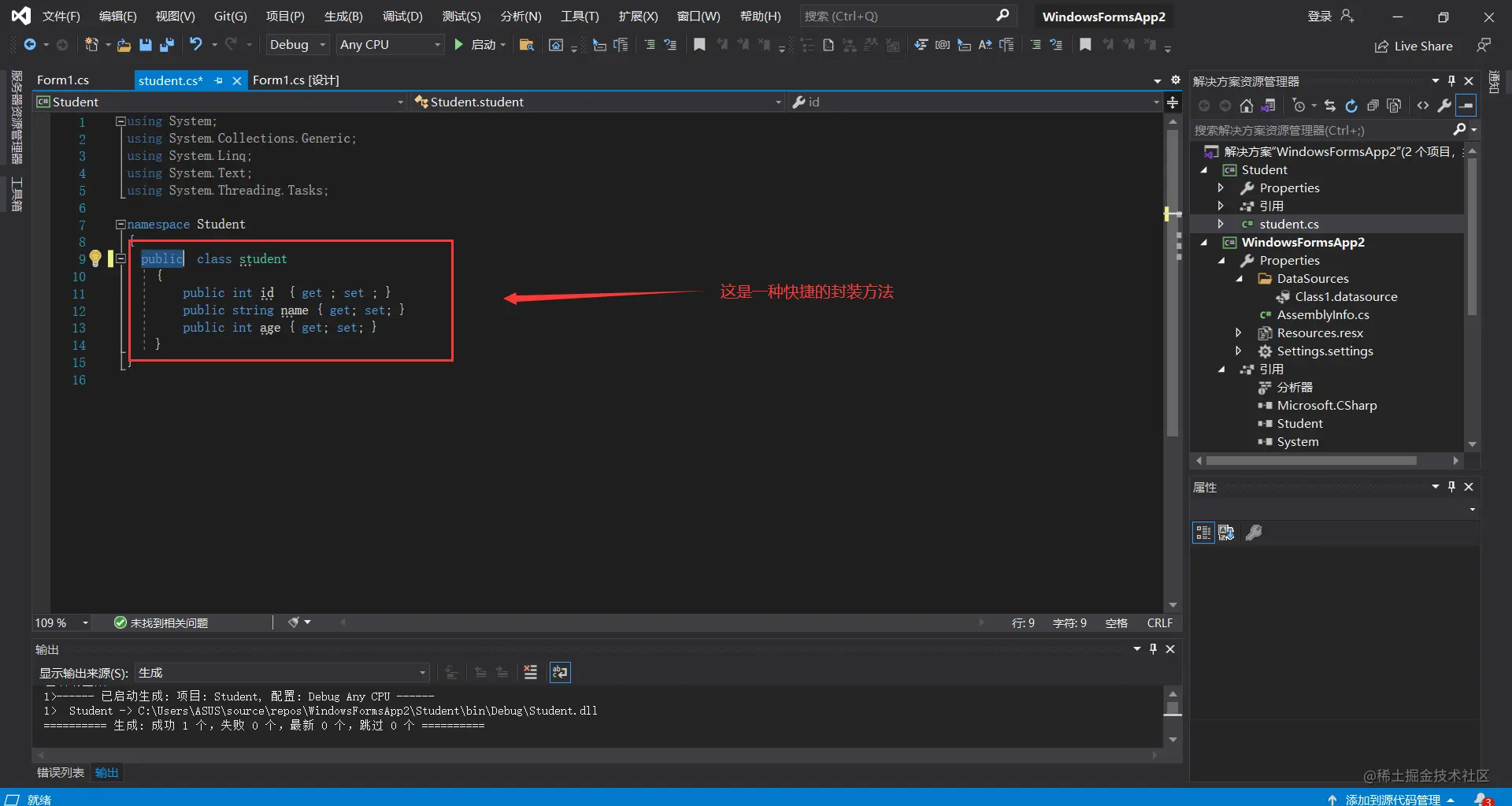Switch to the Form1.cs [设计] tab
Screen dimensions: 1512x806
pos(296,80)
